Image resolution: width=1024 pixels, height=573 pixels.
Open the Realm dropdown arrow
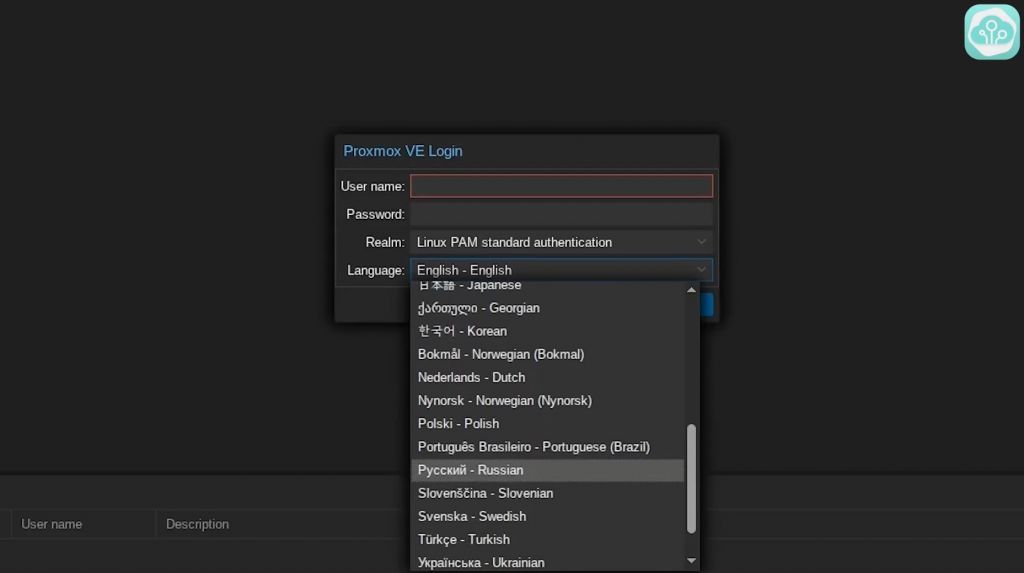coord(701,242)
